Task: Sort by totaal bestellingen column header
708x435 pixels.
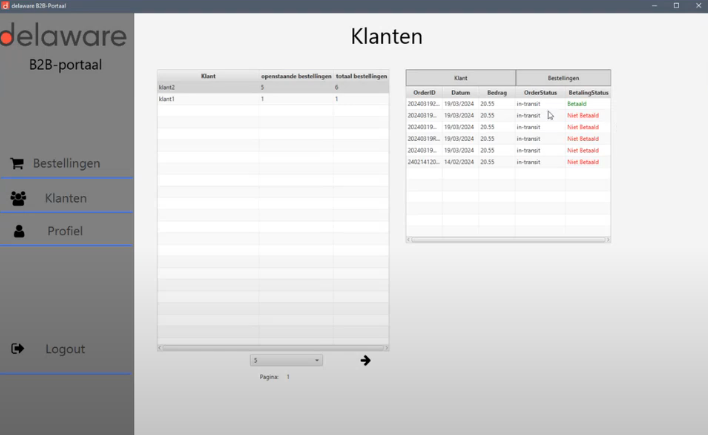Action: coord(361,76)
